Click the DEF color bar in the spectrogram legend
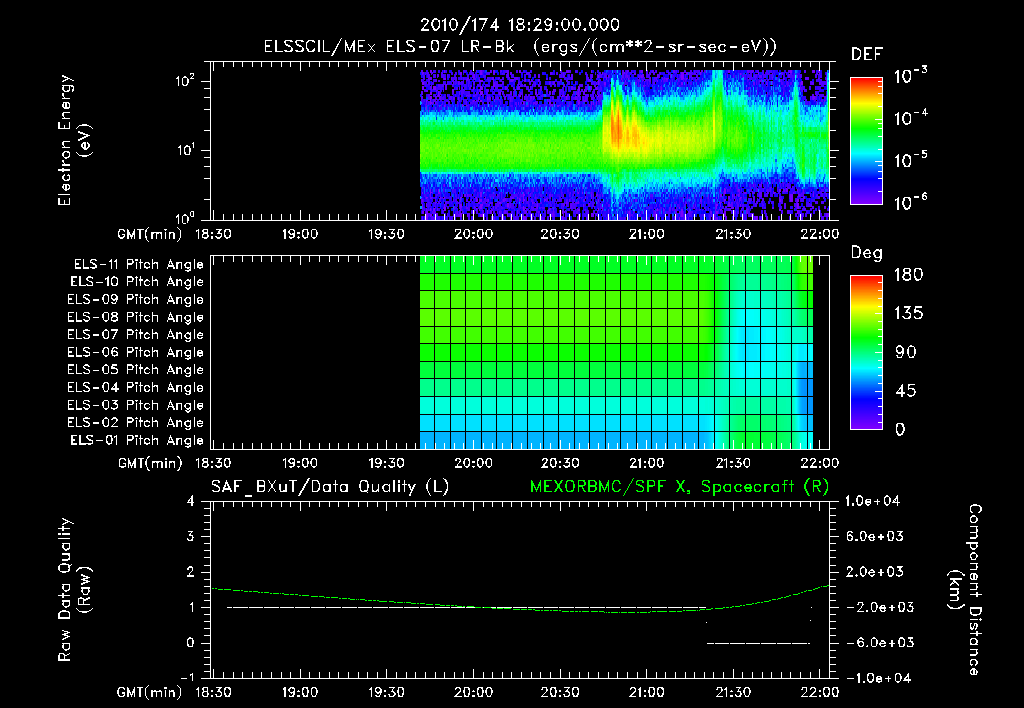 click(866, 141)
